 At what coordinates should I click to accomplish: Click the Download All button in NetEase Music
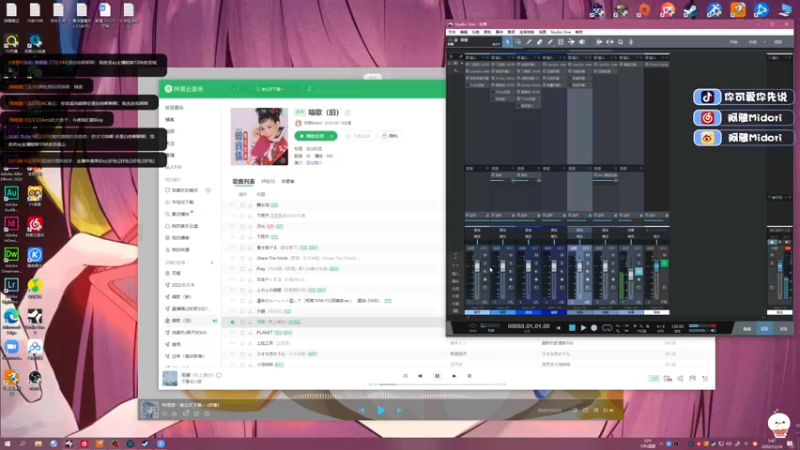tap(358, 136)
